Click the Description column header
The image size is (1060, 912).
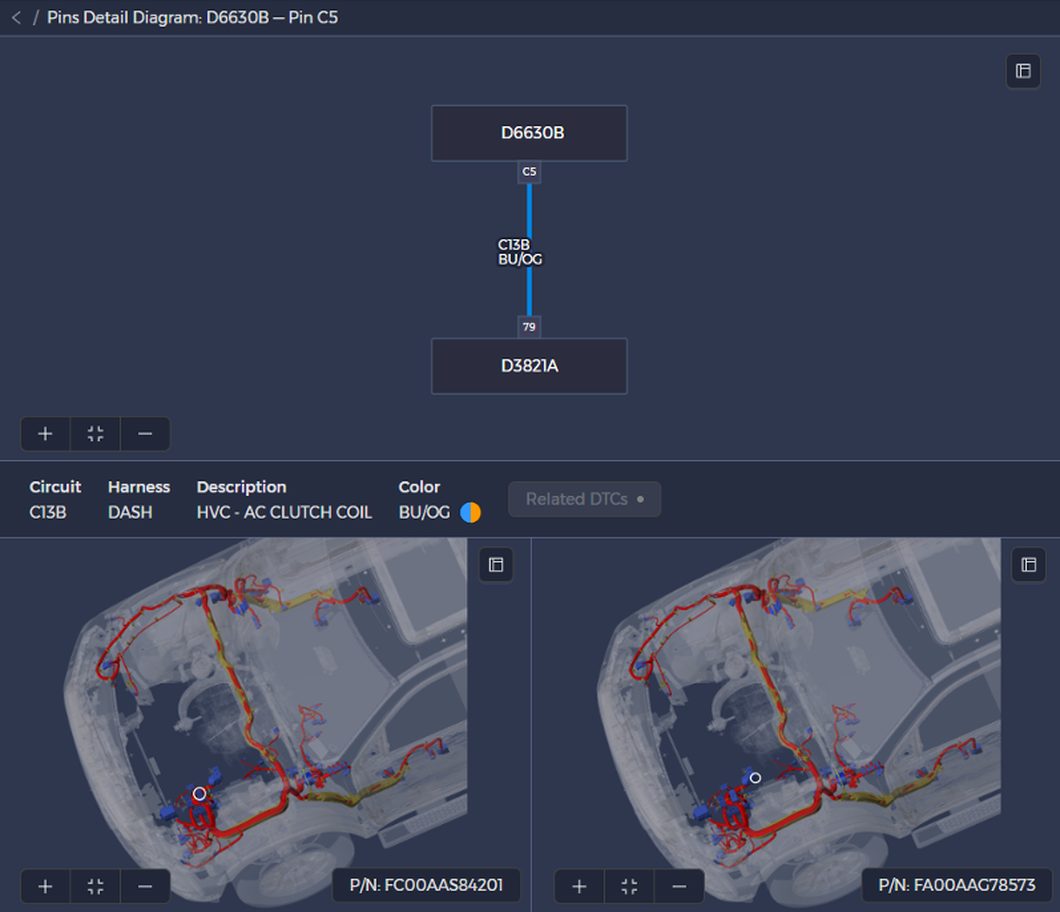(241, 487)
